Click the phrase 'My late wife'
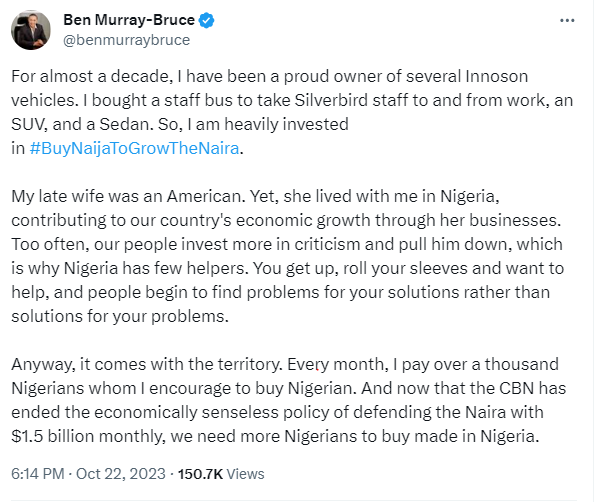Viewport: 600px width, 502px height. click(x=57, y=196)
